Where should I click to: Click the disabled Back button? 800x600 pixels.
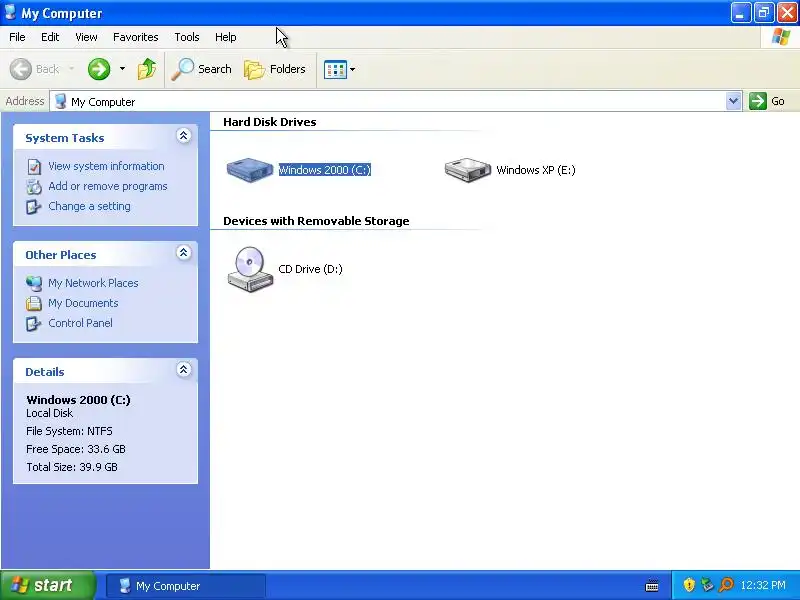[42, 69]
